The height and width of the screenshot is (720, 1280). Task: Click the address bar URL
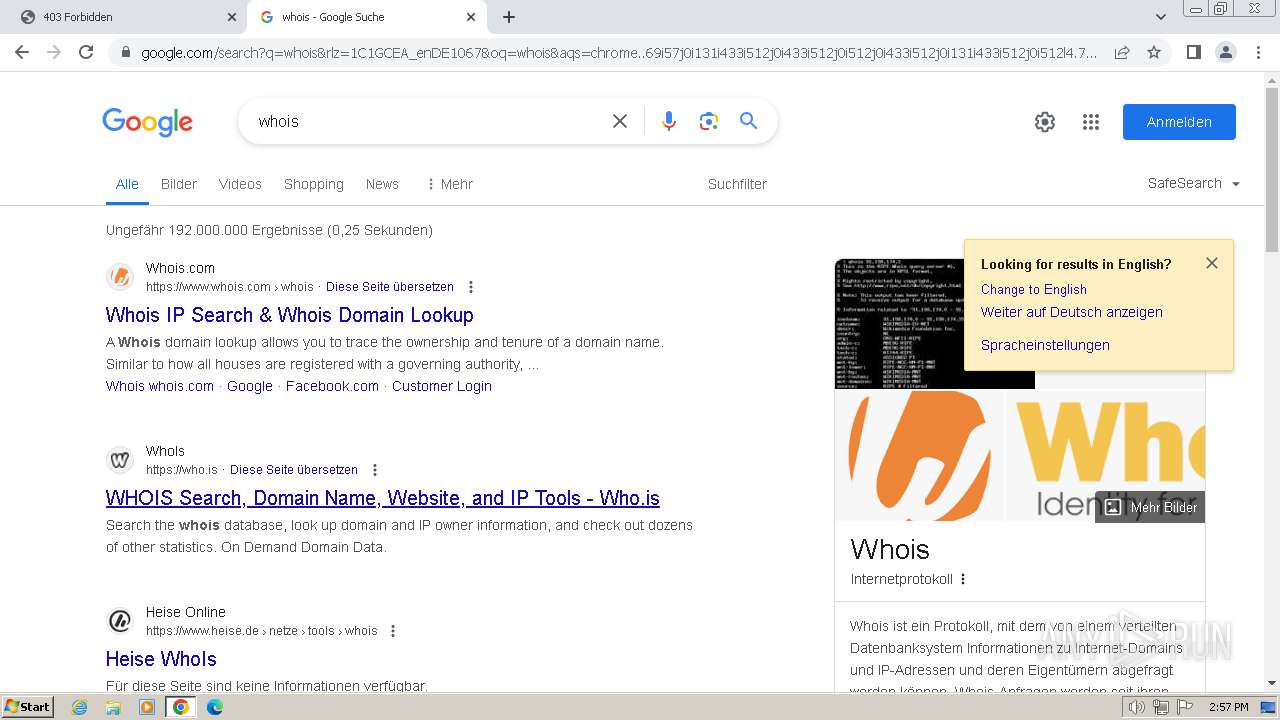618,52
